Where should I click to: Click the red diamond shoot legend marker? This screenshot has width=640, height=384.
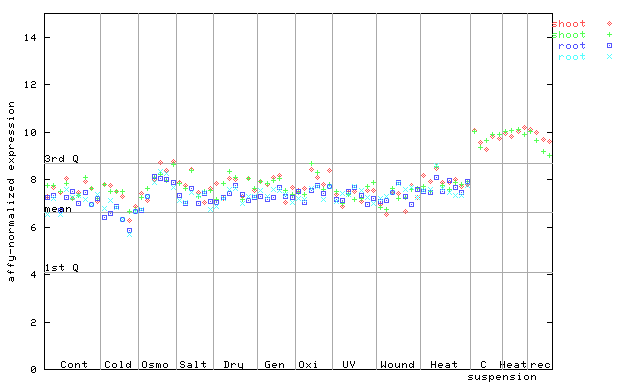coord(609,24)
